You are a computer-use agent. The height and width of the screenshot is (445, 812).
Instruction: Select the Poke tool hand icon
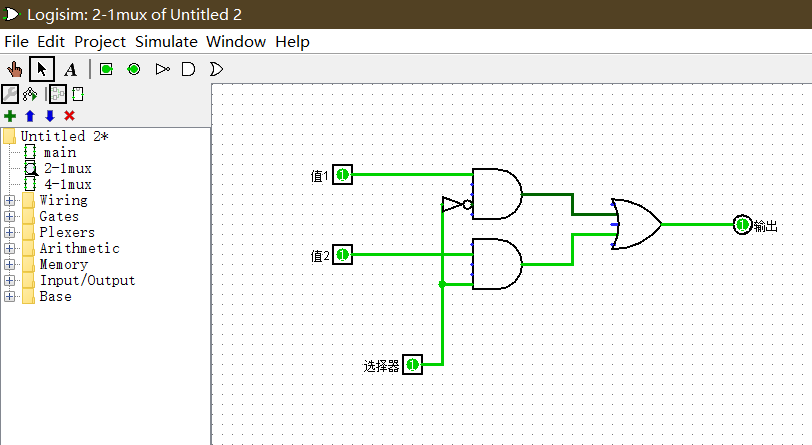point(14,69)
